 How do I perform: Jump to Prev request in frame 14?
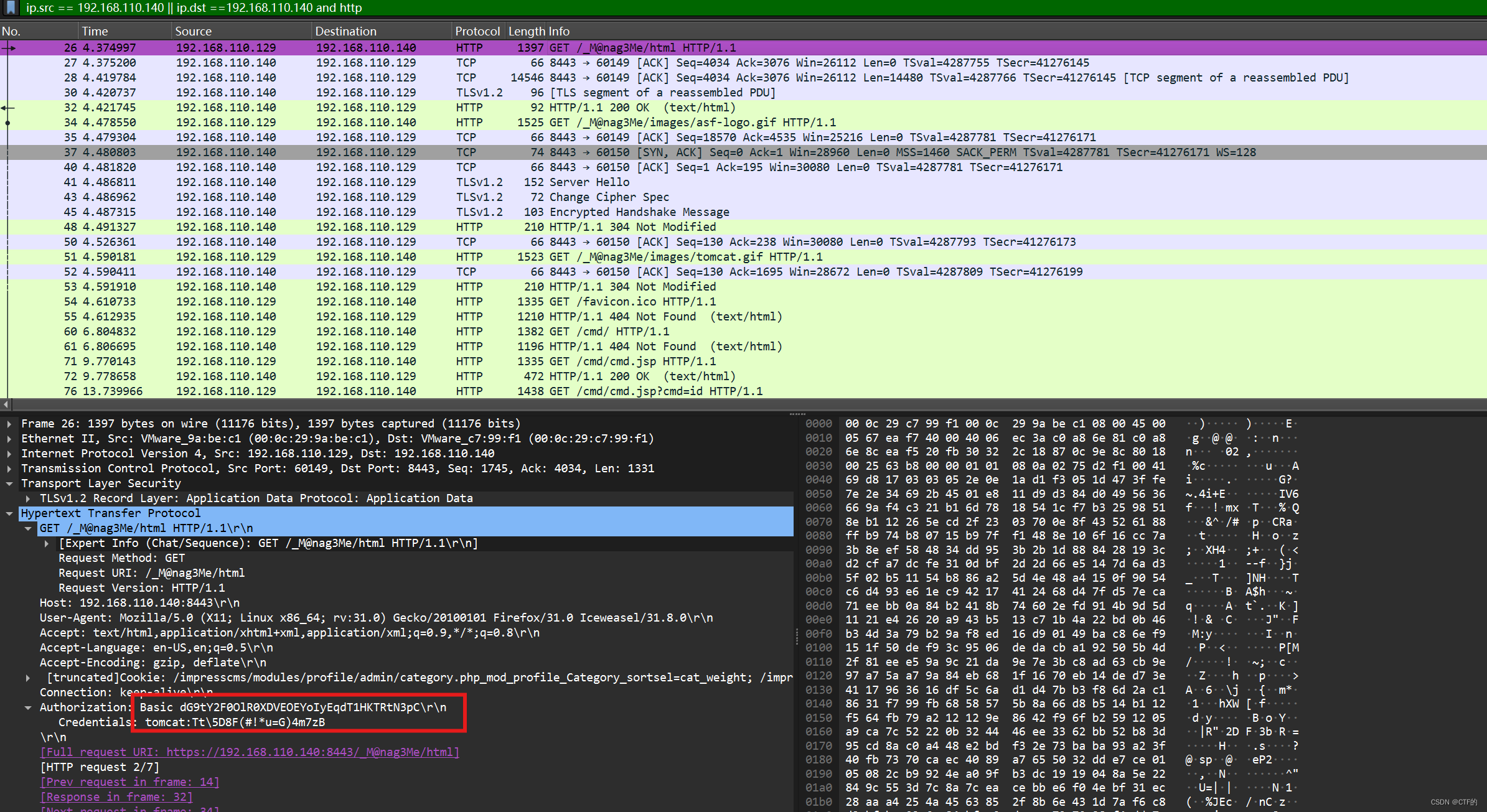(x=129, y=782)
